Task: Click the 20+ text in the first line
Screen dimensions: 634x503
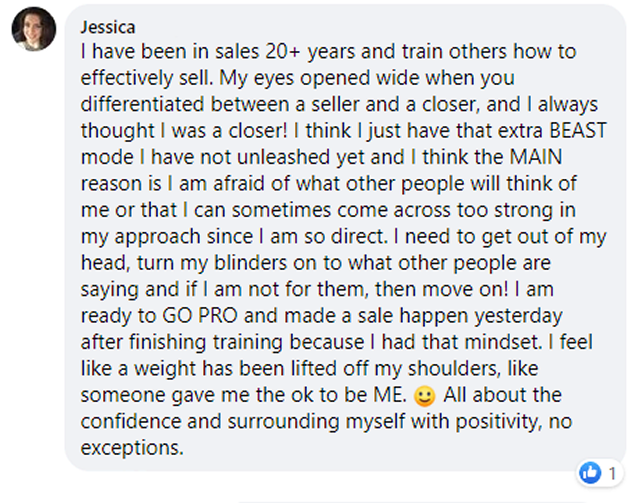Action: click(283, 51)
